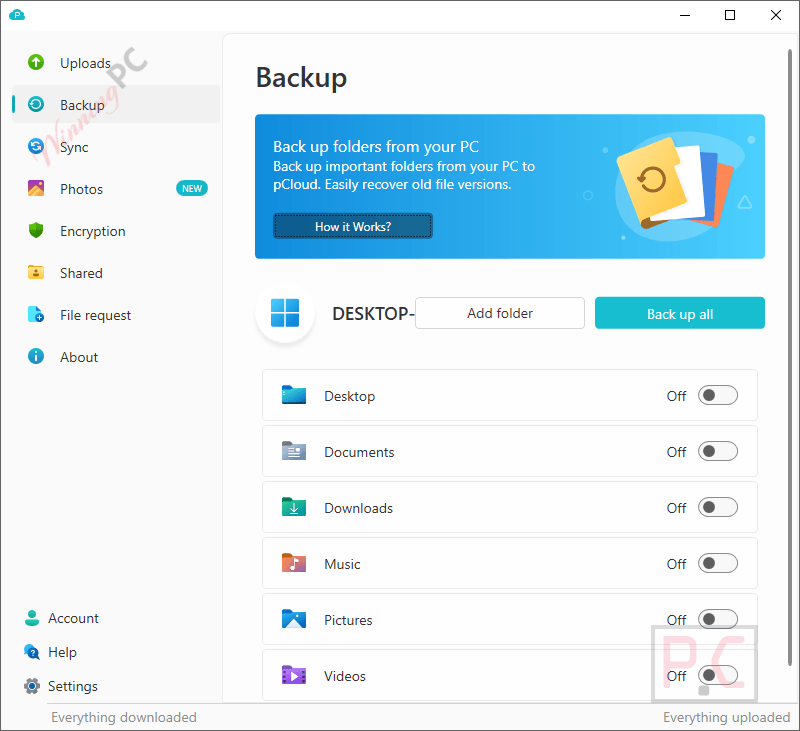Click the Videos folder name label
The width and height of the screenshot is (800, 731).
[x=345, y=676]
